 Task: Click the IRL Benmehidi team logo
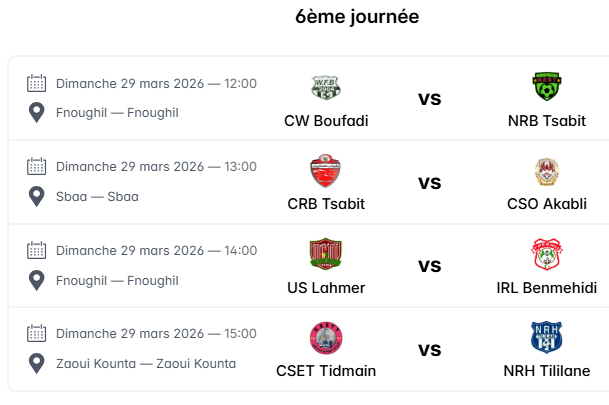coord(547,255)
